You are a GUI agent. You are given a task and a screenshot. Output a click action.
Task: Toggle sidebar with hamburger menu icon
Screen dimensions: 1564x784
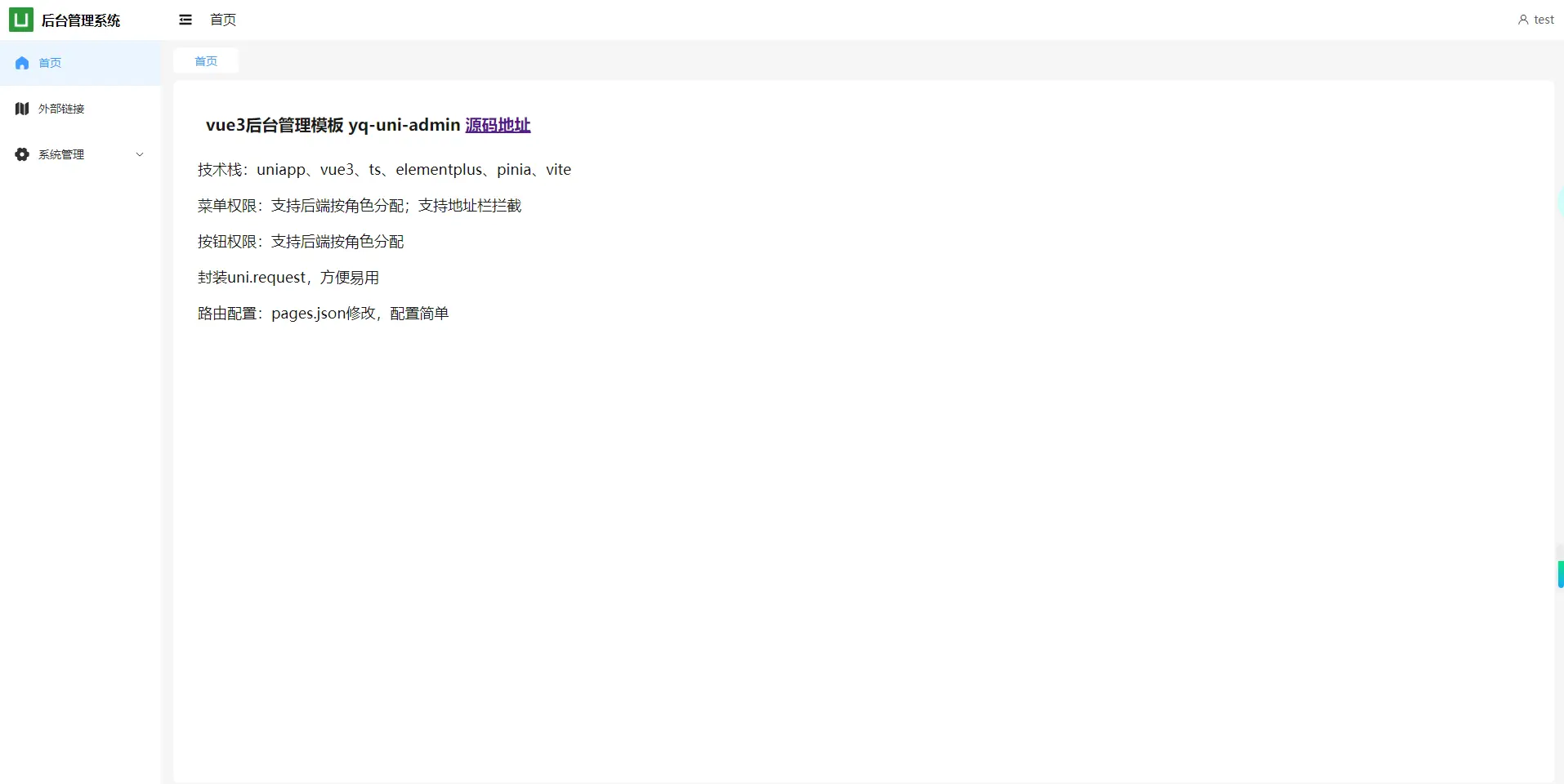tap(185, 20)
